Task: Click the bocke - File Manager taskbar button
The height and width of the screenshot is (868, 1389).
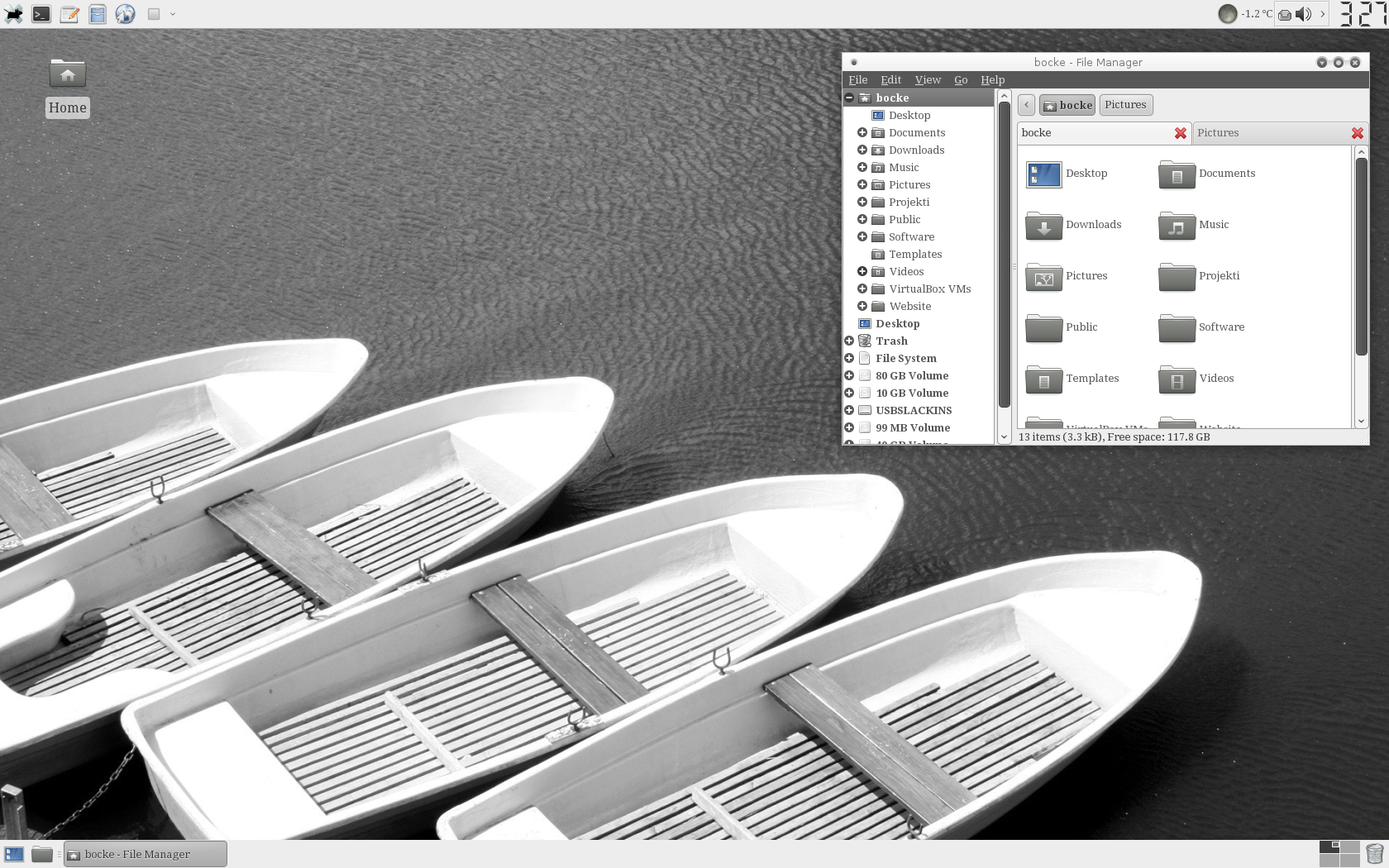Action: 146,854
